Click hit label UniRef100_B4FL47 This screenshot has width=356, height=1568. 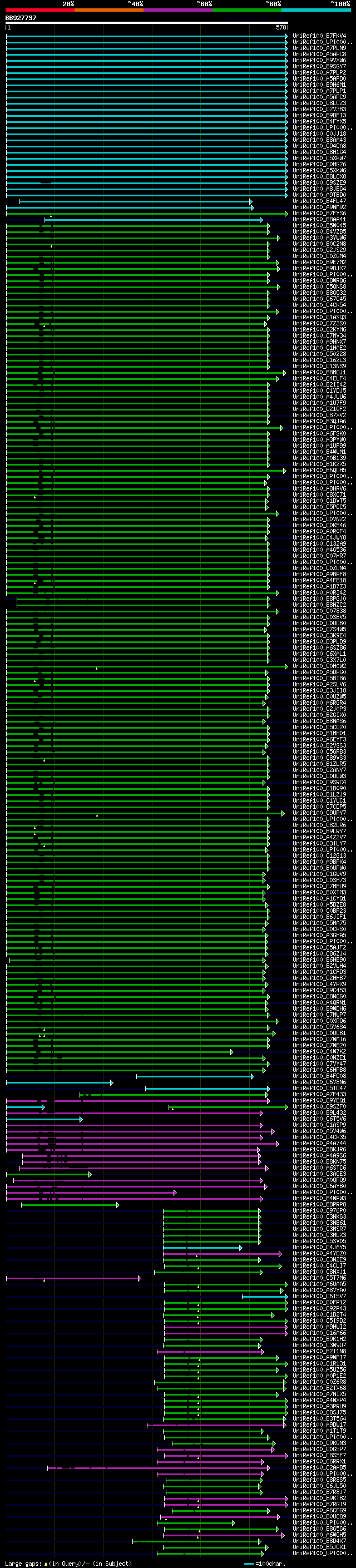click(x=319, y=201)
